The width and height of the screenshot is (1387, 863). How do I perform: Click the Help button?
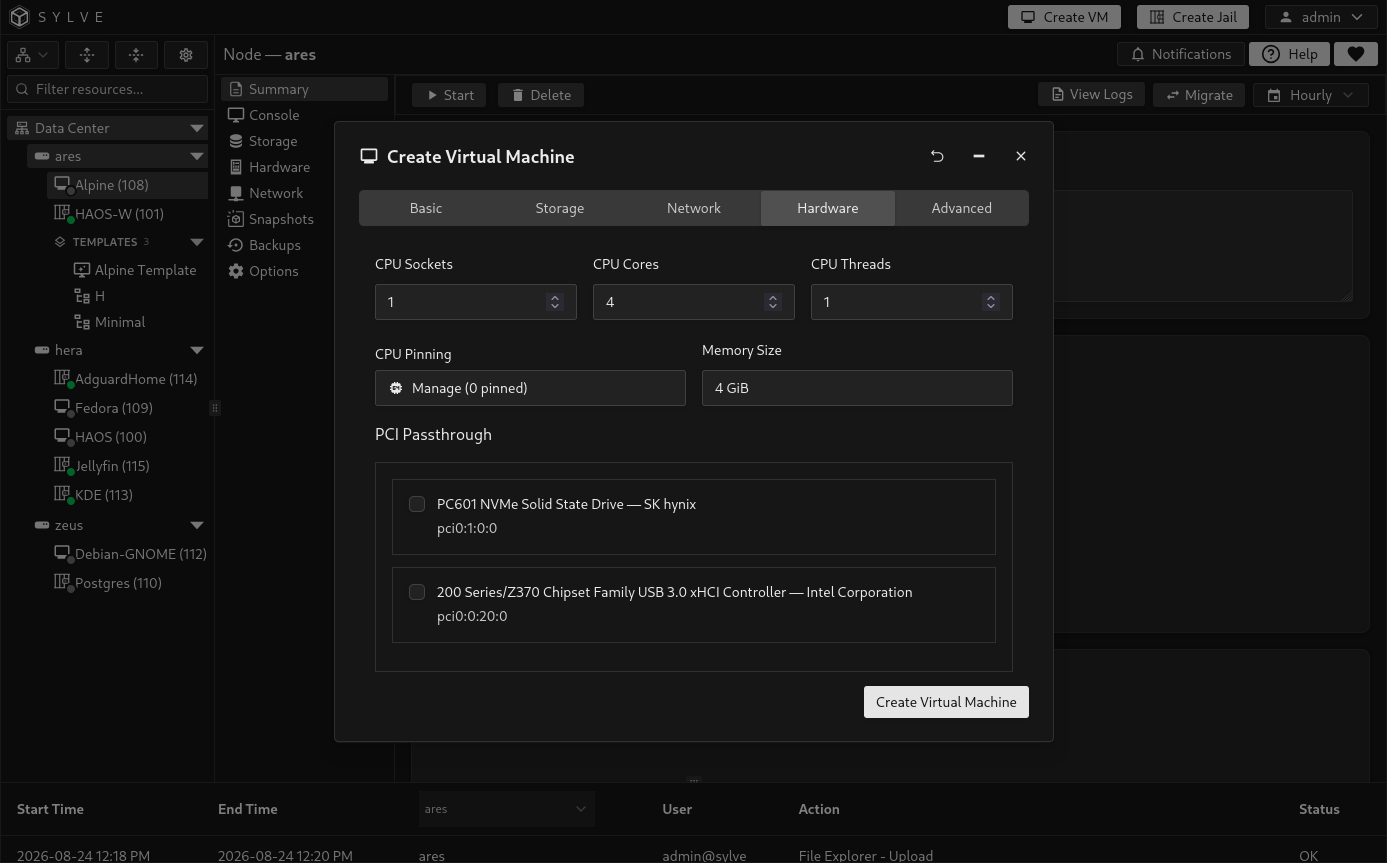point(1290,54)
